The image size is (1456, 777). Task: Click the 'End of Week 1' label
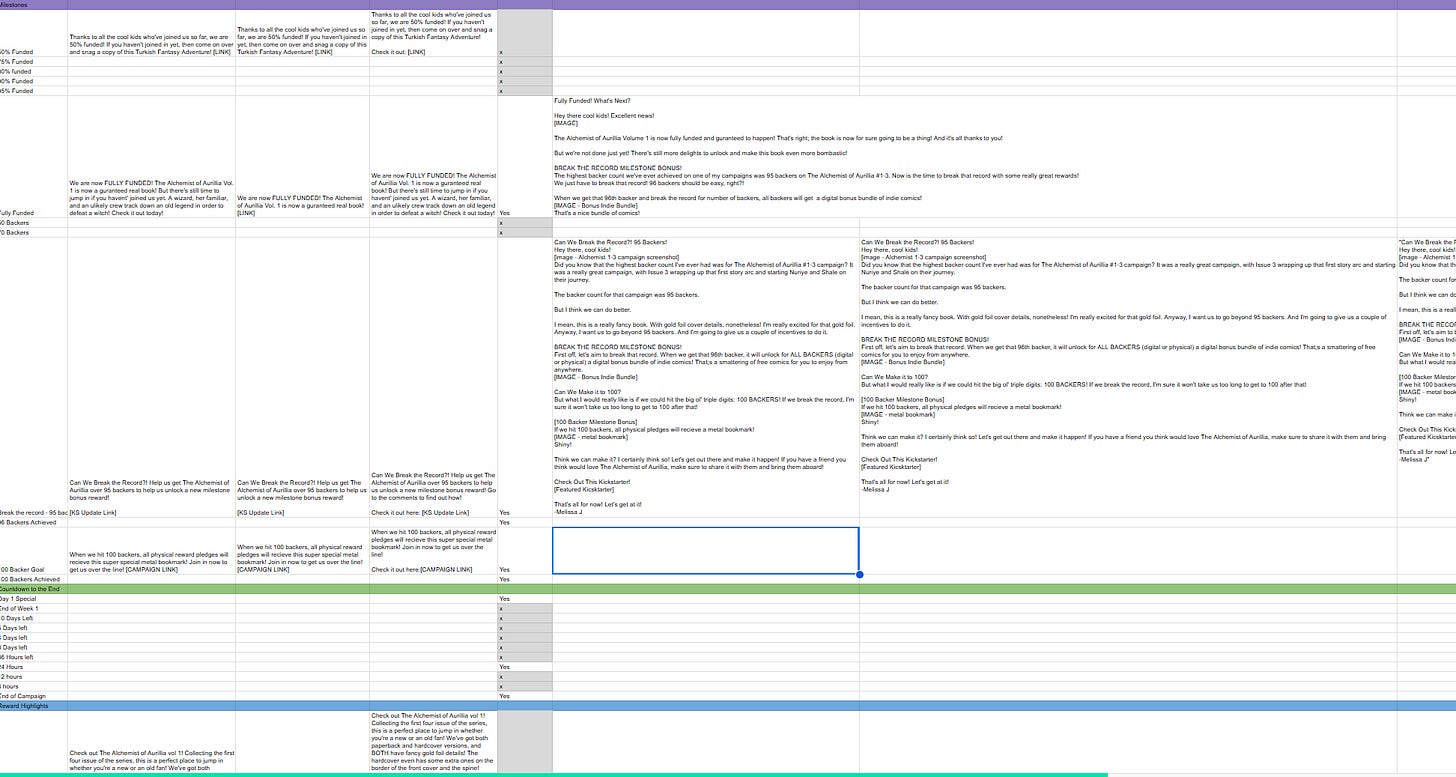(20, 608)
